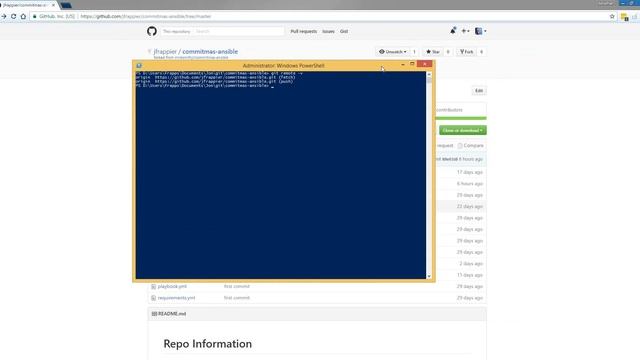Open the notifications bell icon
This screenshot has width=640, height=360.
click(453, 31)
